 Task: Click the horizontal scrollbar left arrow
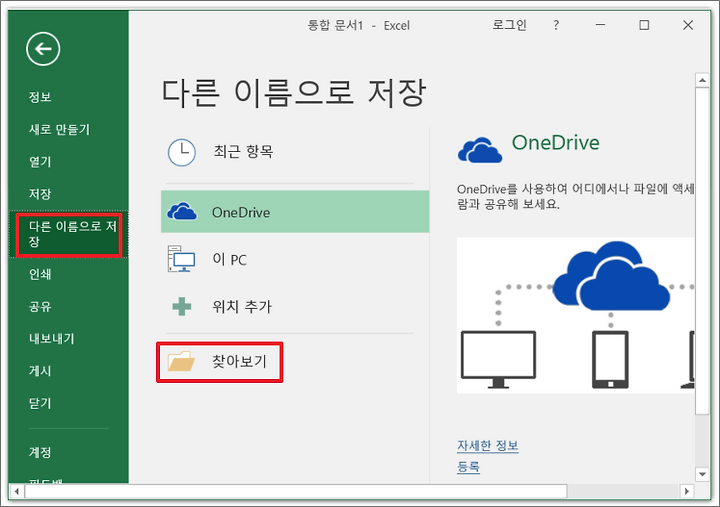[17, 491]
